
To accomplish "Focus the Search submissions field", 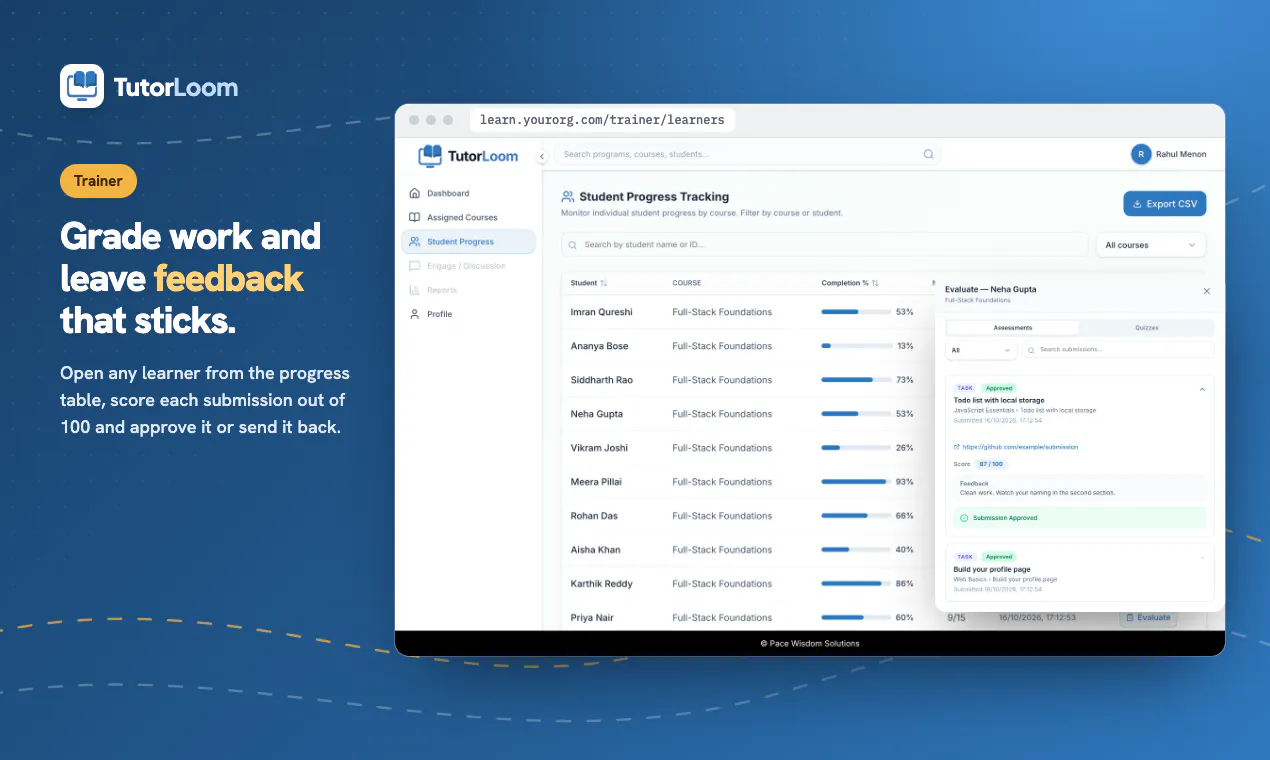I will click(1118, 350).
